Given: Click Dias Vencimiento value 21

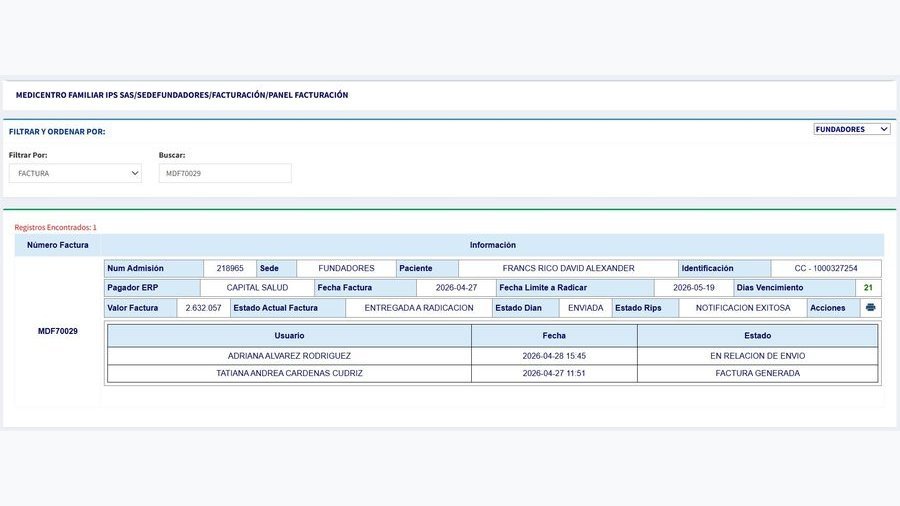Looking at the screenshot, I should pyautogui.click(x=868, y=287).
